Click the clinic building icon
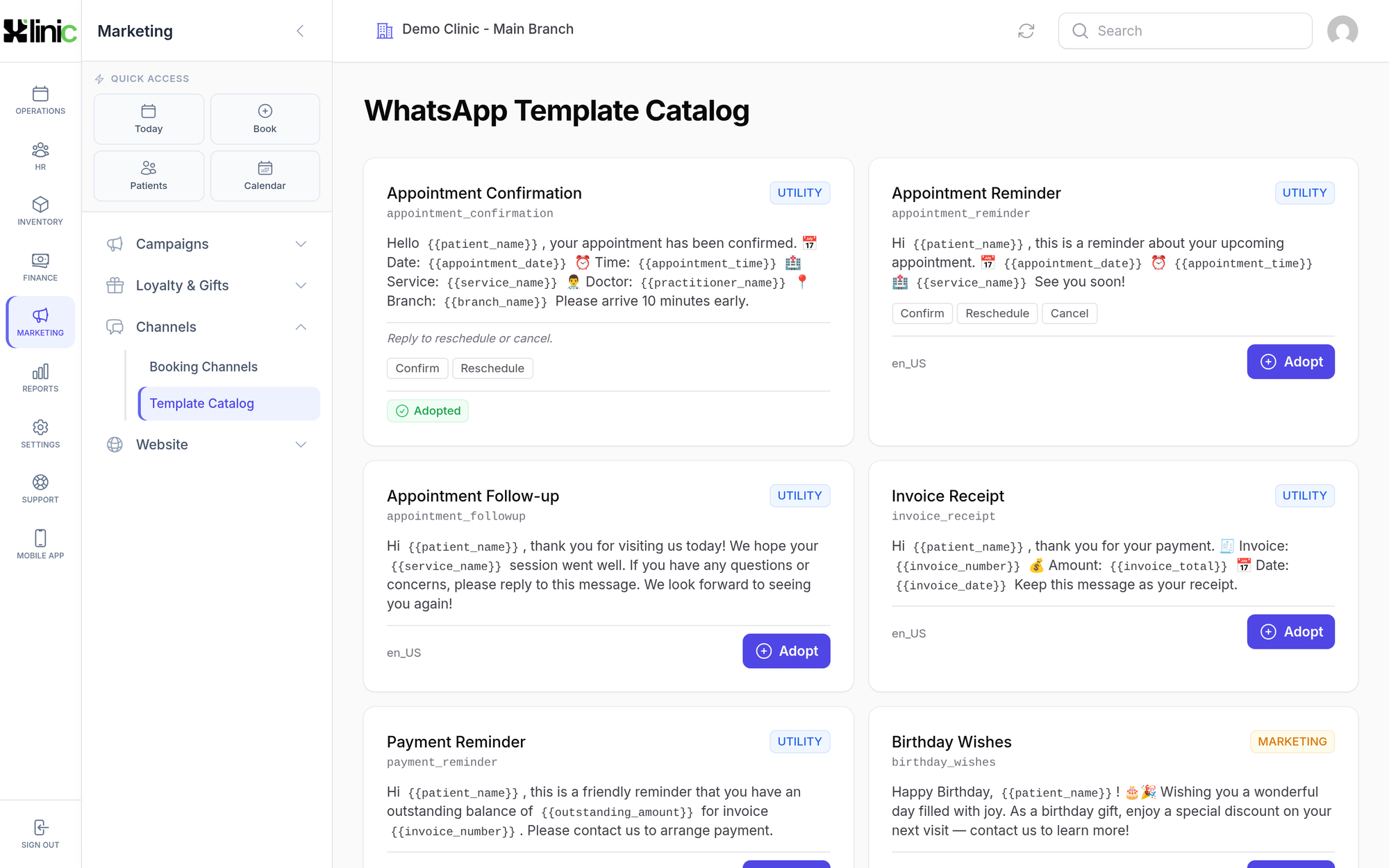The image size is (1389, 868). tap(385, 30)
